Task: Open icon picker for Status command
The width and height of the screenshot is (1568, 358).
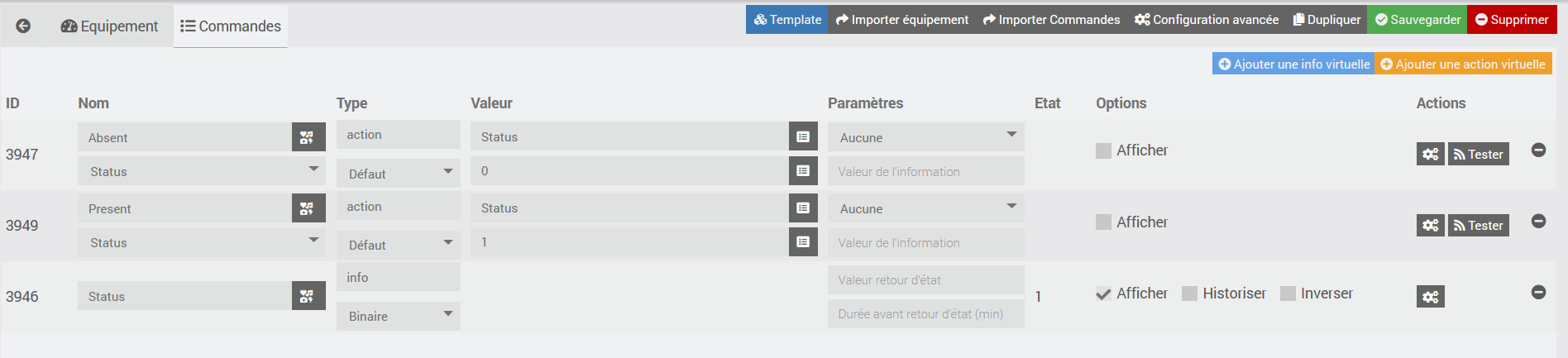Action: tap(308, 296)
